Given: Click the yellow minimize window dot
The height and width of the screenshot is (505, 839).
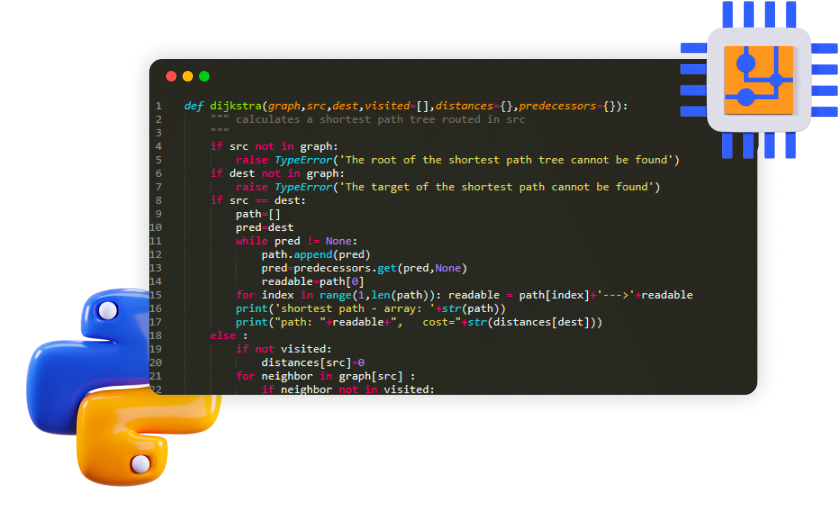Looking at the screenshot, I should pyautogui.click(x=188, y=76).
